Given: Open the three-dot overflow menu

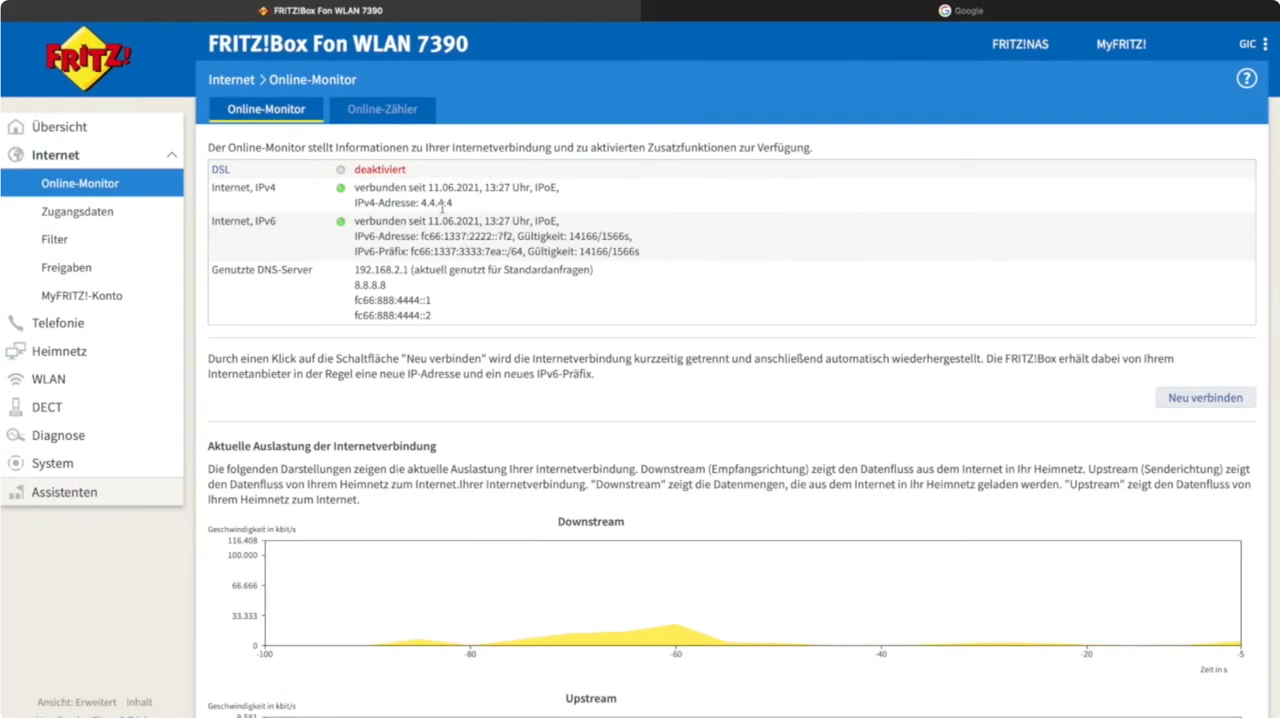Looking at the screenshot, I should tap(1265, 43).
